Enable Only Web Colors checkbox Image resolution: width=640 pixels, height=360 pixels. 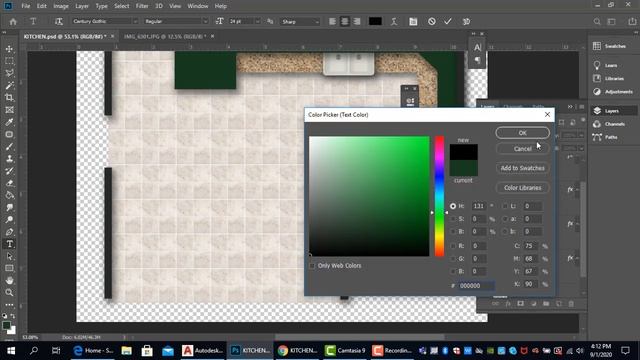point(313,266)
